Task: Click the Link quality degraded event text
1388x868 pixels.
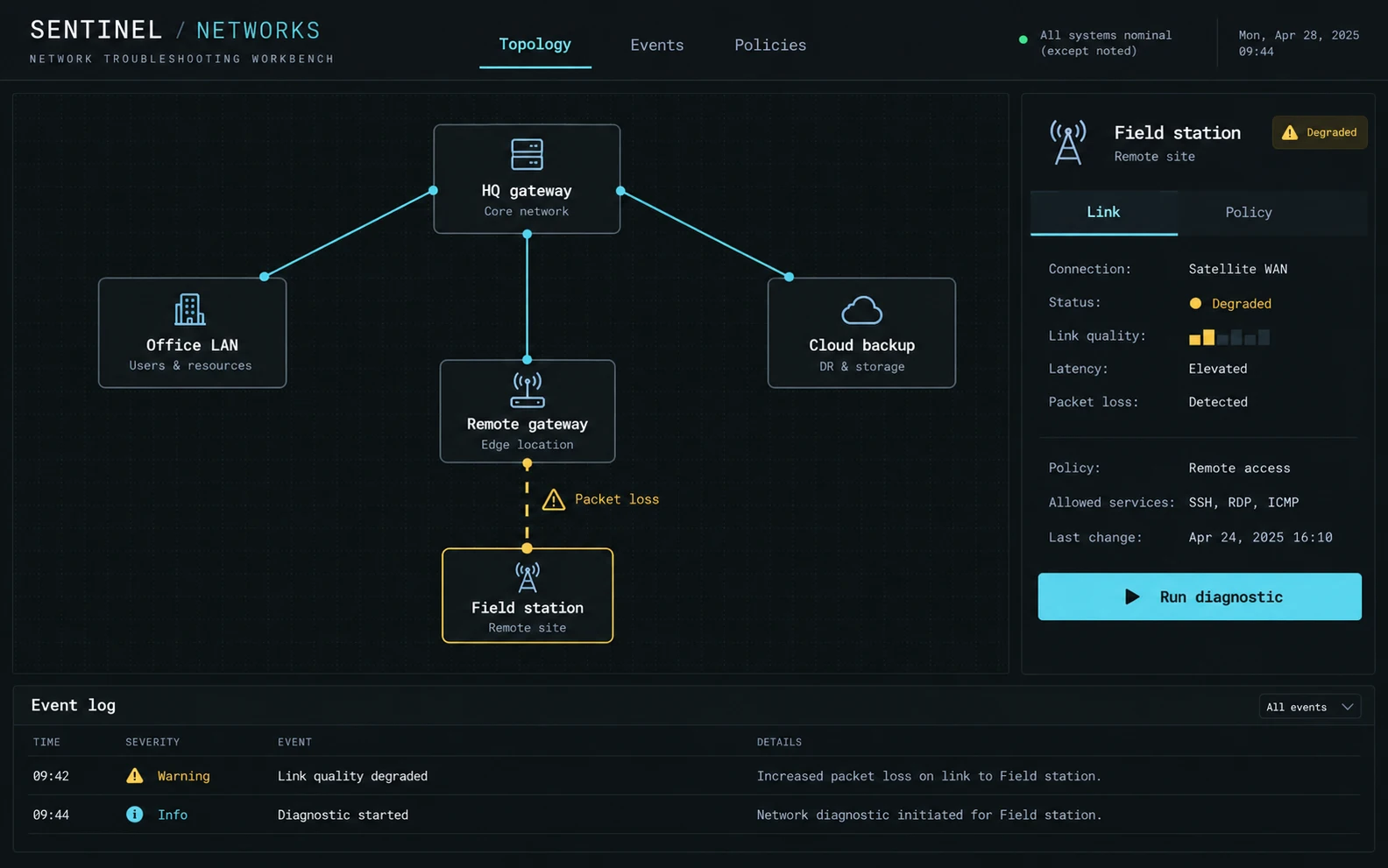Action: pos(352,776)
